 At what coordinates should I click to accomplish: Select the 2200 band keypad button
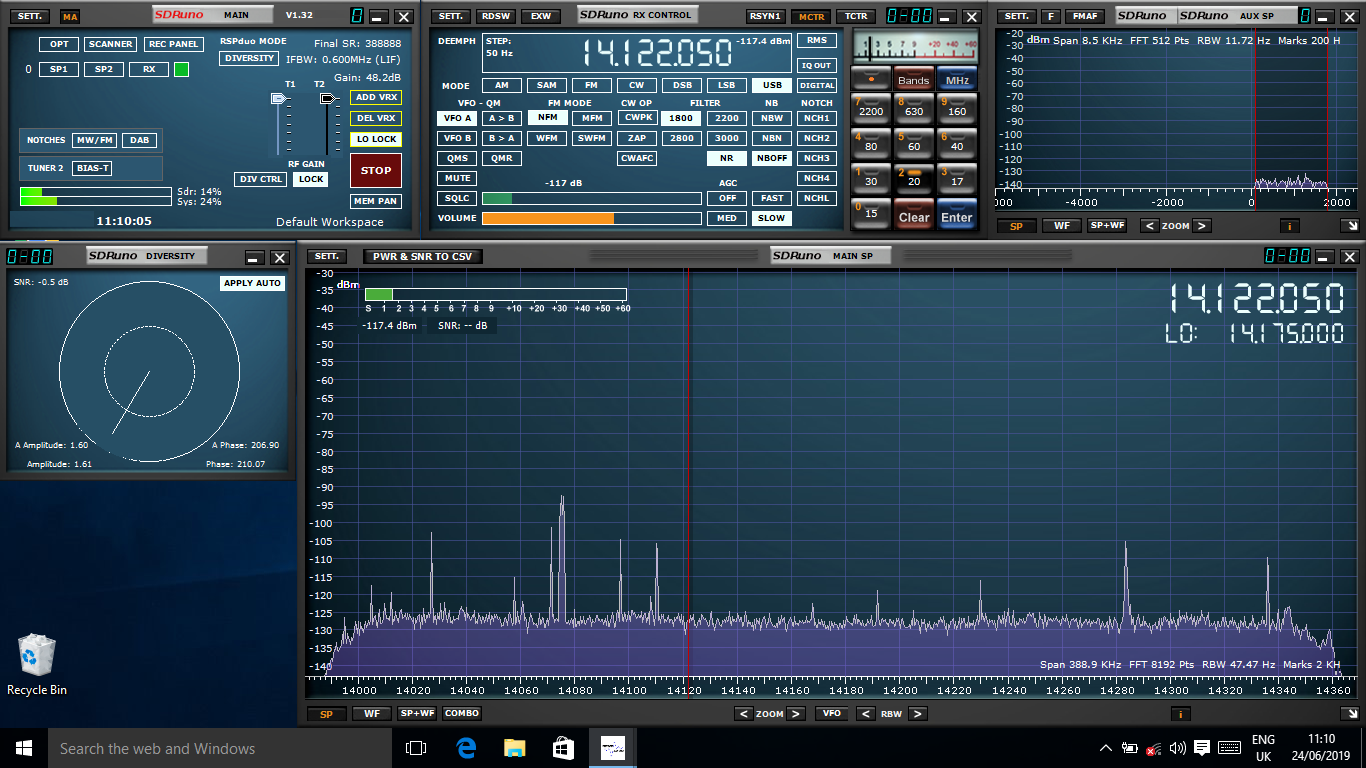(x=871, y=107)
